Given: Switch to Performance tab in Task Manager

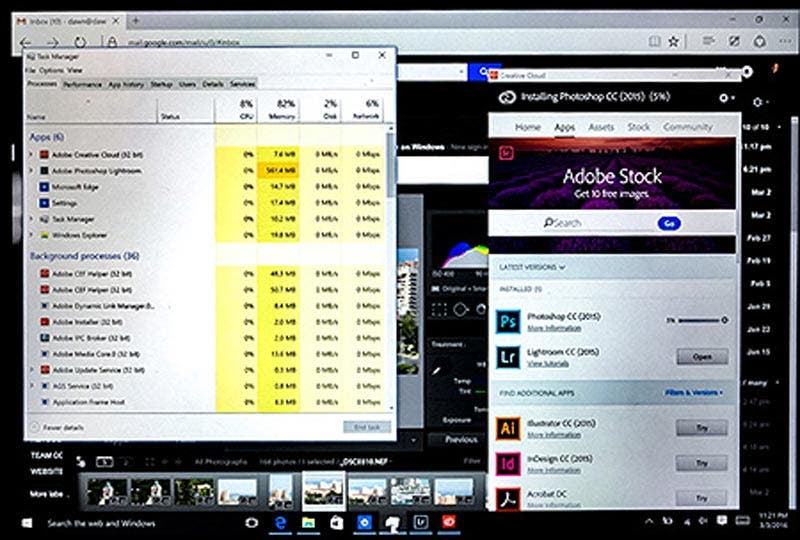Looking at the screenshot, I should click(x=82, y=84).
